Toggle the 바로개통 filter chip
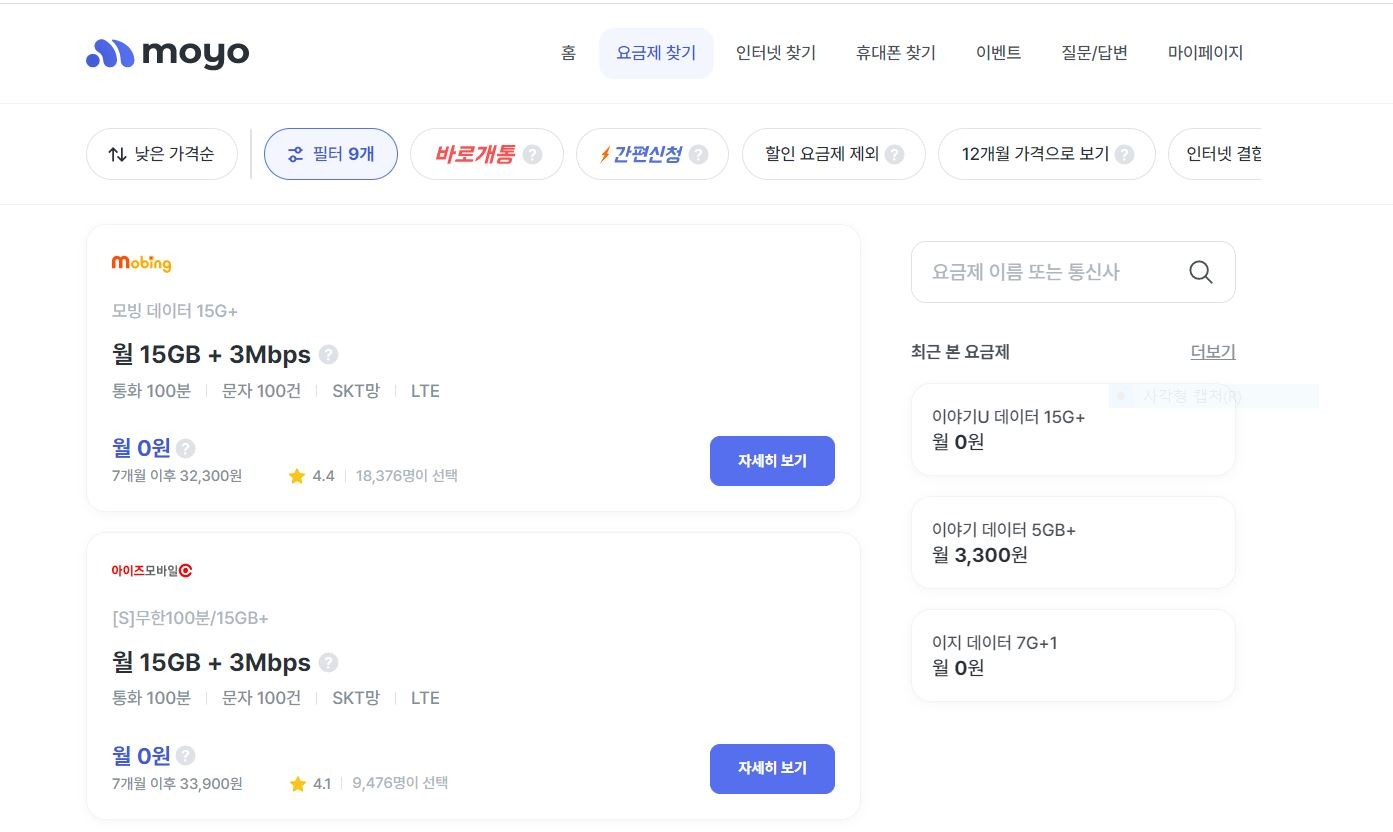The width and height of the screenshot is (1393, 832). pos(476,154)
